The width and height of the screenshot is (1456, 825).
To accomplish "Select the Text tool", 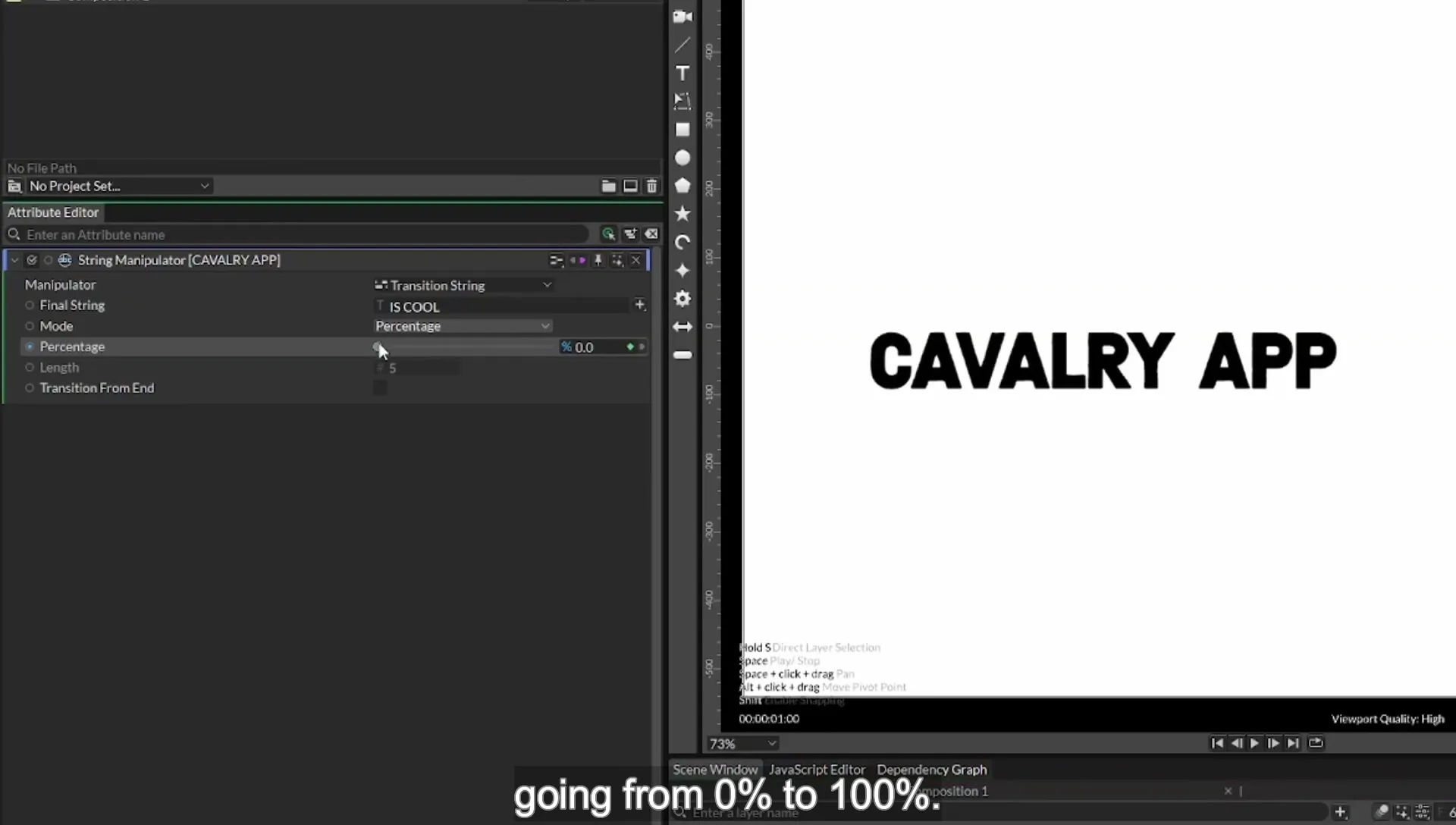I will [x=682, y=73].
